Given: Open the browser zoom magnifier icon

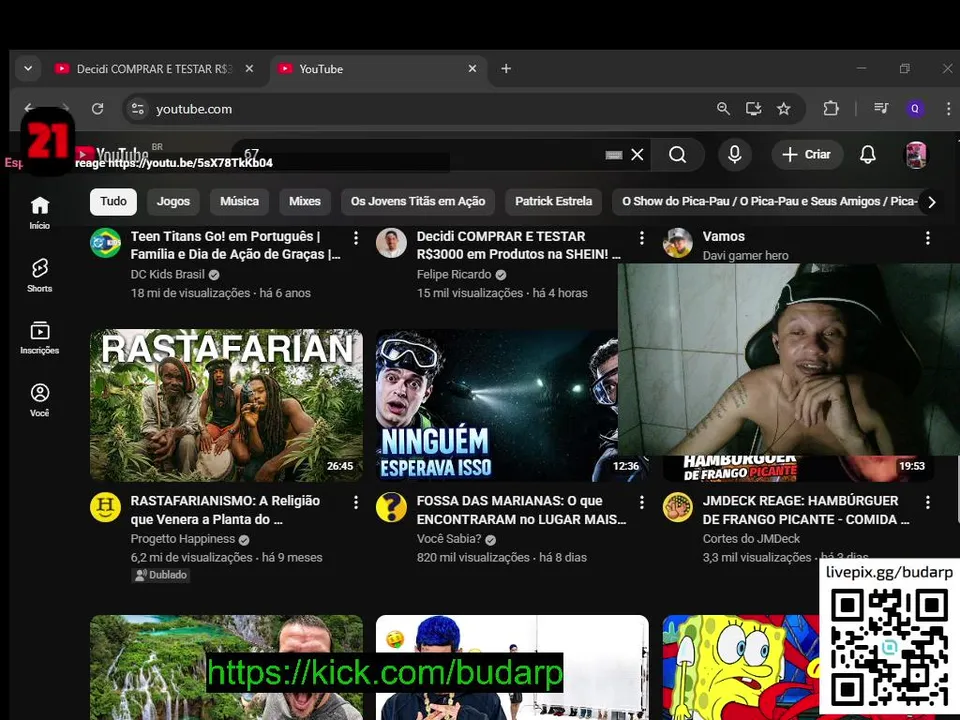Looking at the screenshot, I should click(x=723, y=109).
